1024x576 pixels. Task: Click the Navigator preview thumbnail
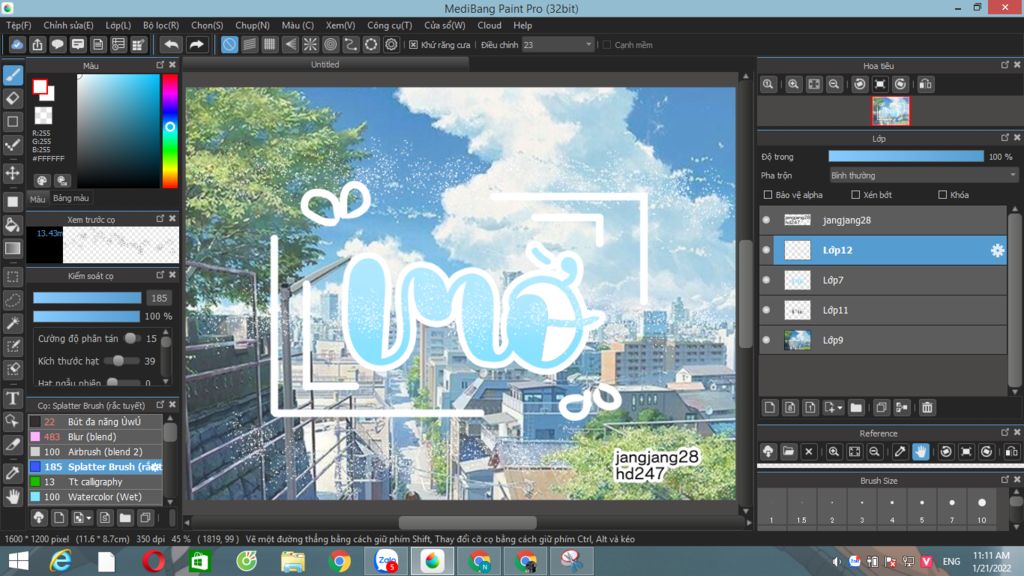click(x=890, y=111)
